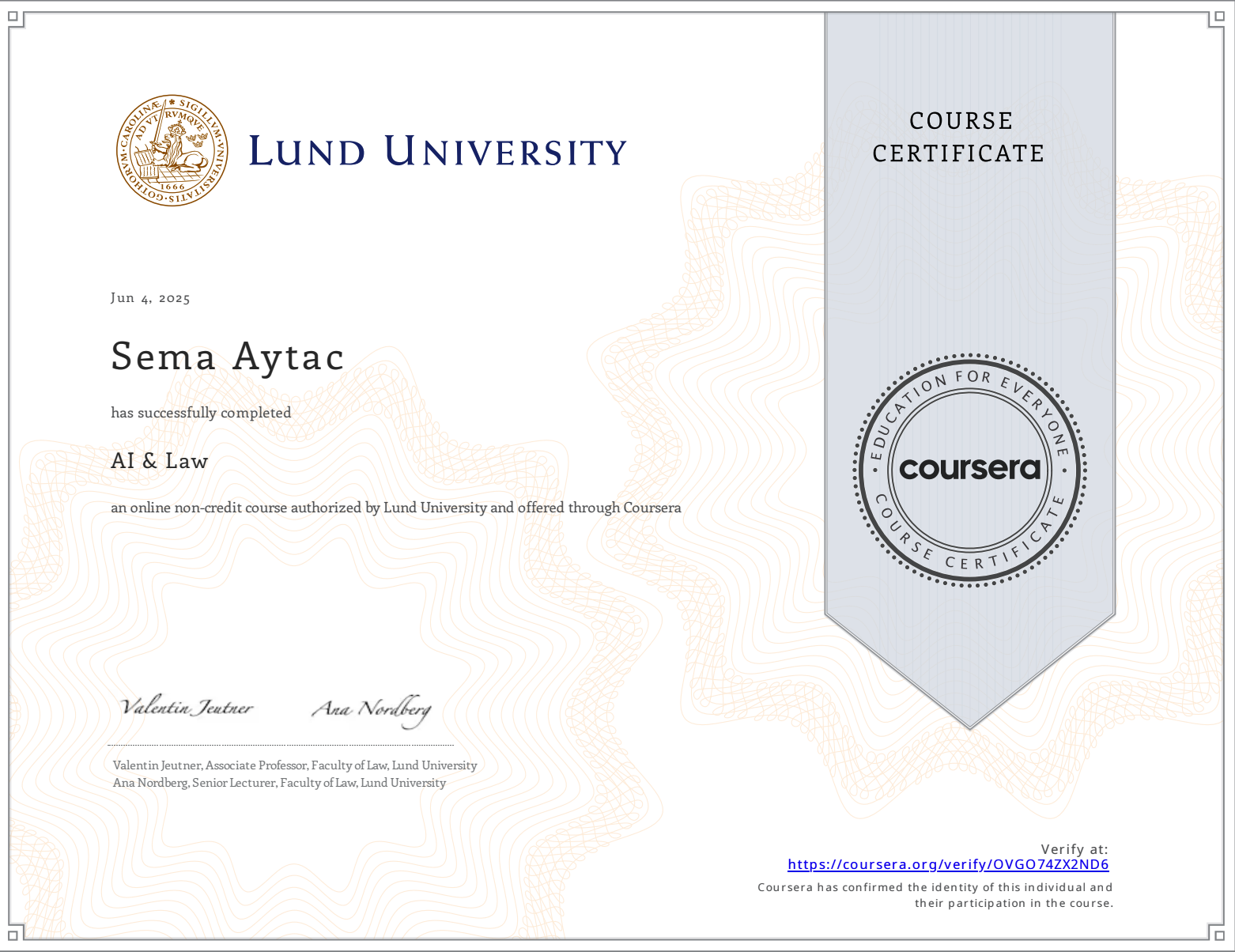The image size is (1235, 952).
Task: Open the coursera.org verify link
Action: [x=948, y=864]
